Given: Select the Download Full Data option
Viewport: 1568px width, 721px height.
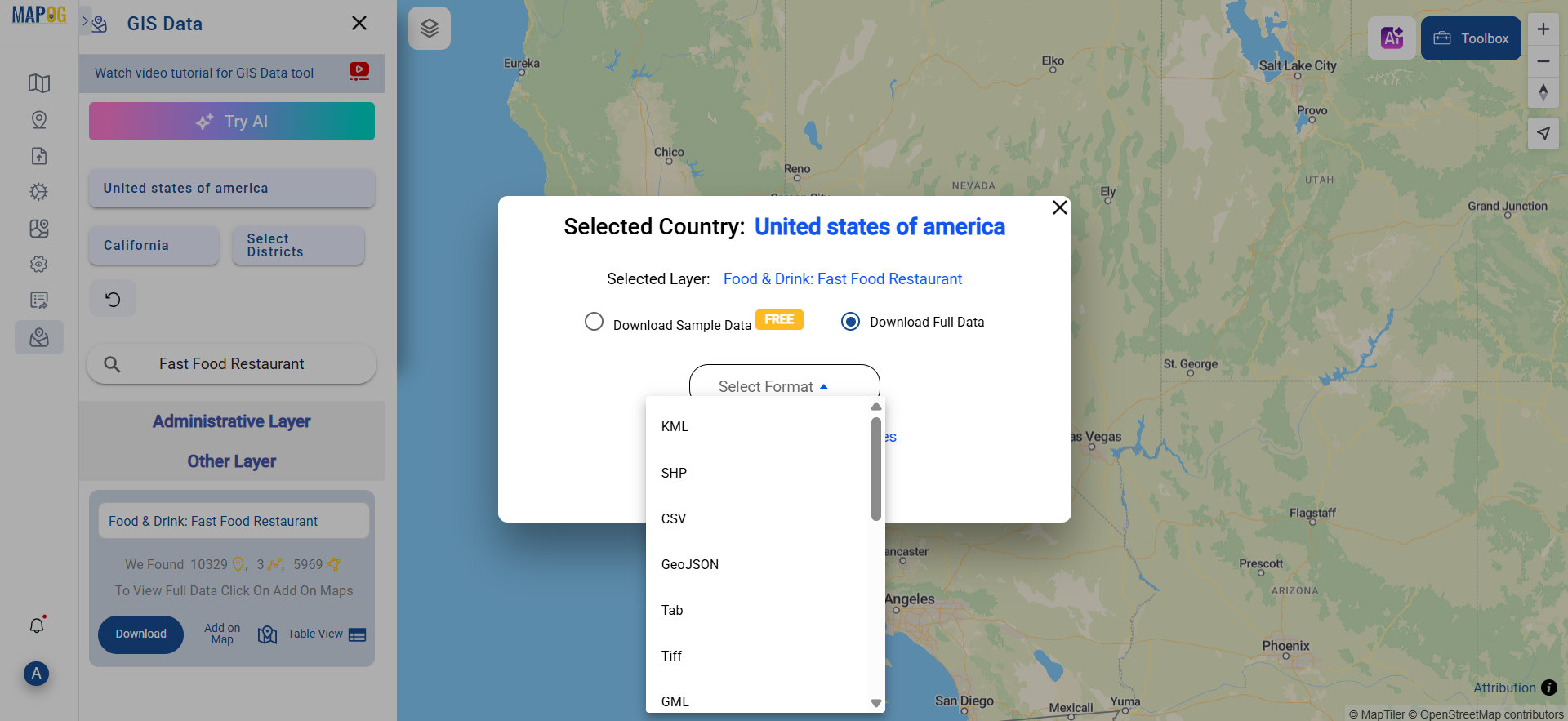Looking at the screenshot, I should pos(850,322).
